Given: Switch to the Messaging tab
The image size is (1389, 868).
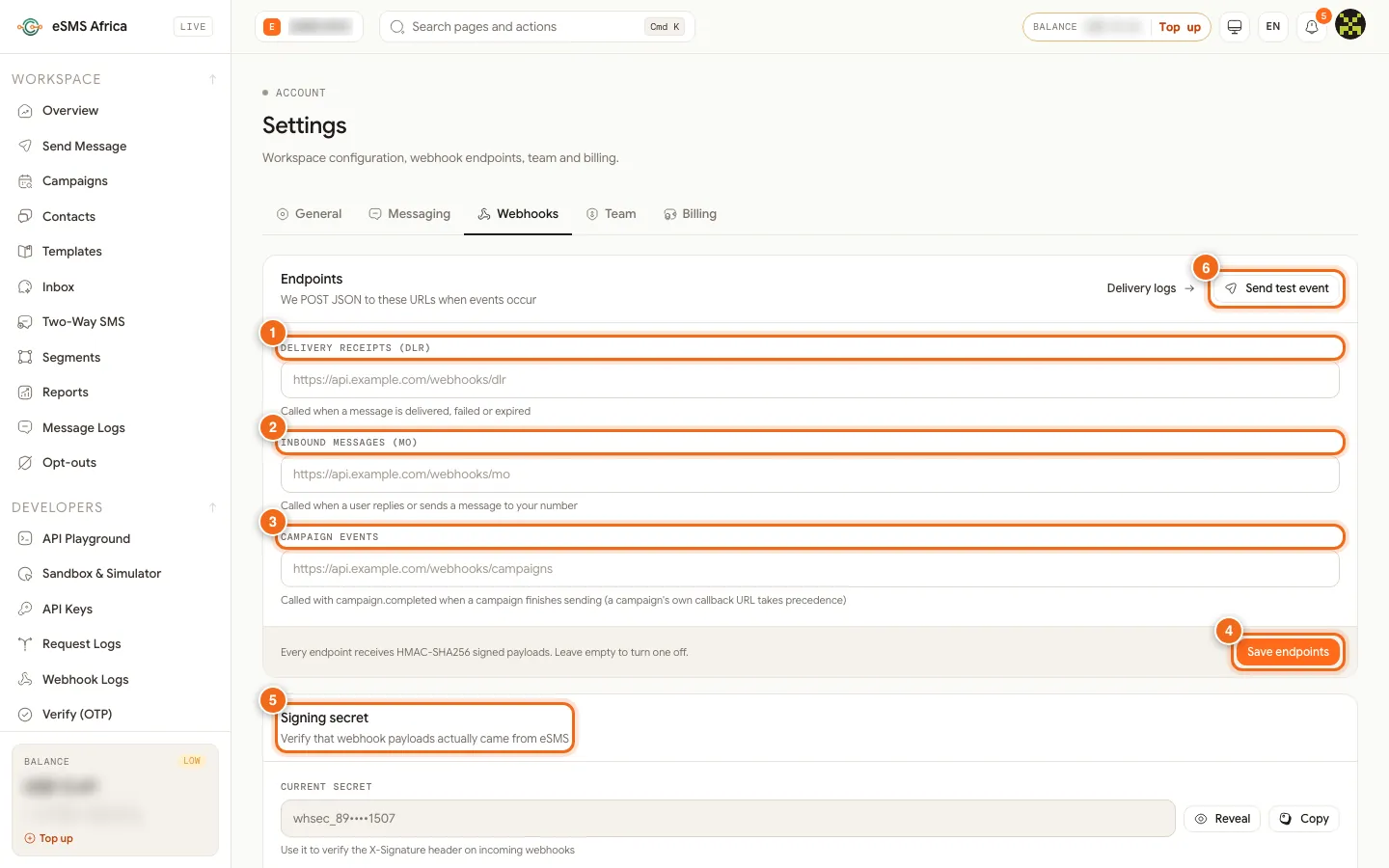Looking at the screenshot, I should click(409, 214).
